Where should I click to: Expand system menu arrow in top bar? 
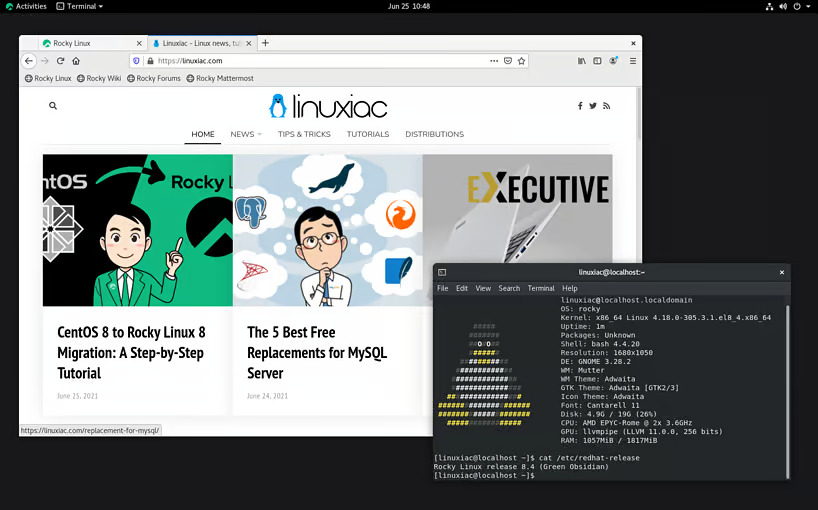tap(808, 7)
